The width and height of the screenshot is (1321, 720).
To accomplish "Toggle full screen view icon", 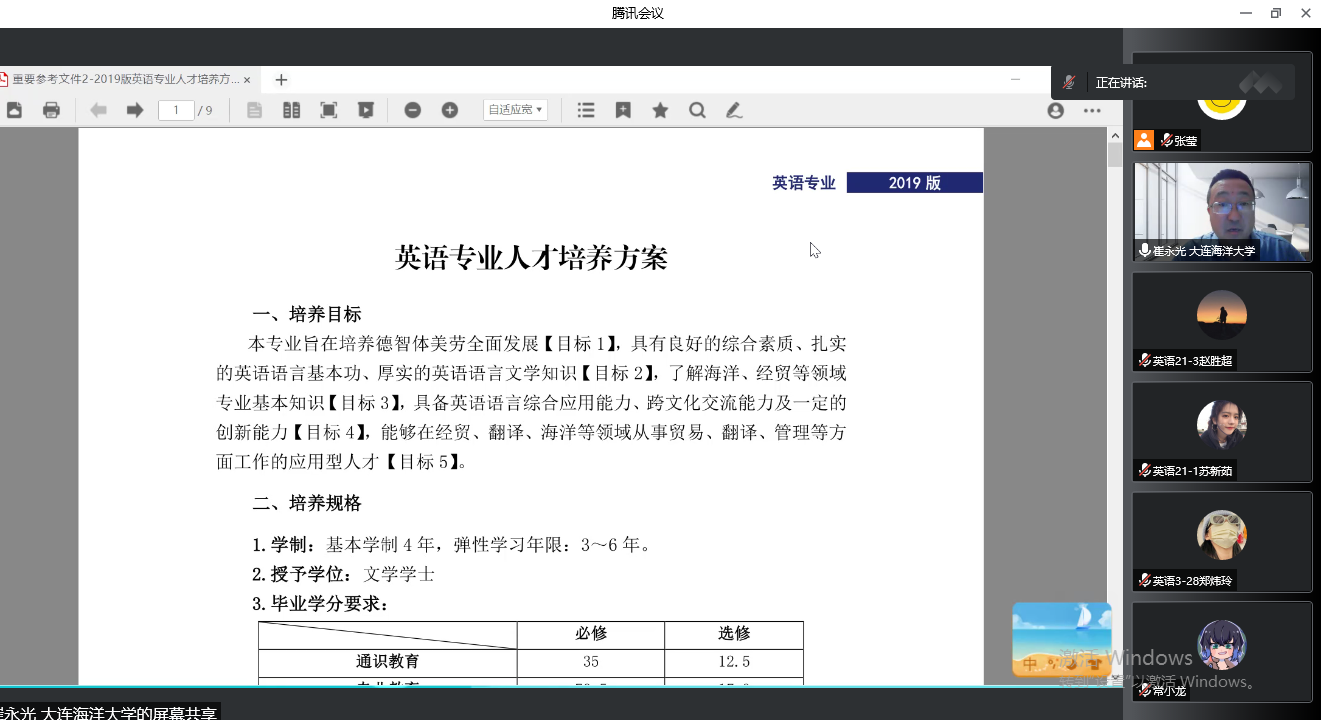I will (x=328, y=110).
